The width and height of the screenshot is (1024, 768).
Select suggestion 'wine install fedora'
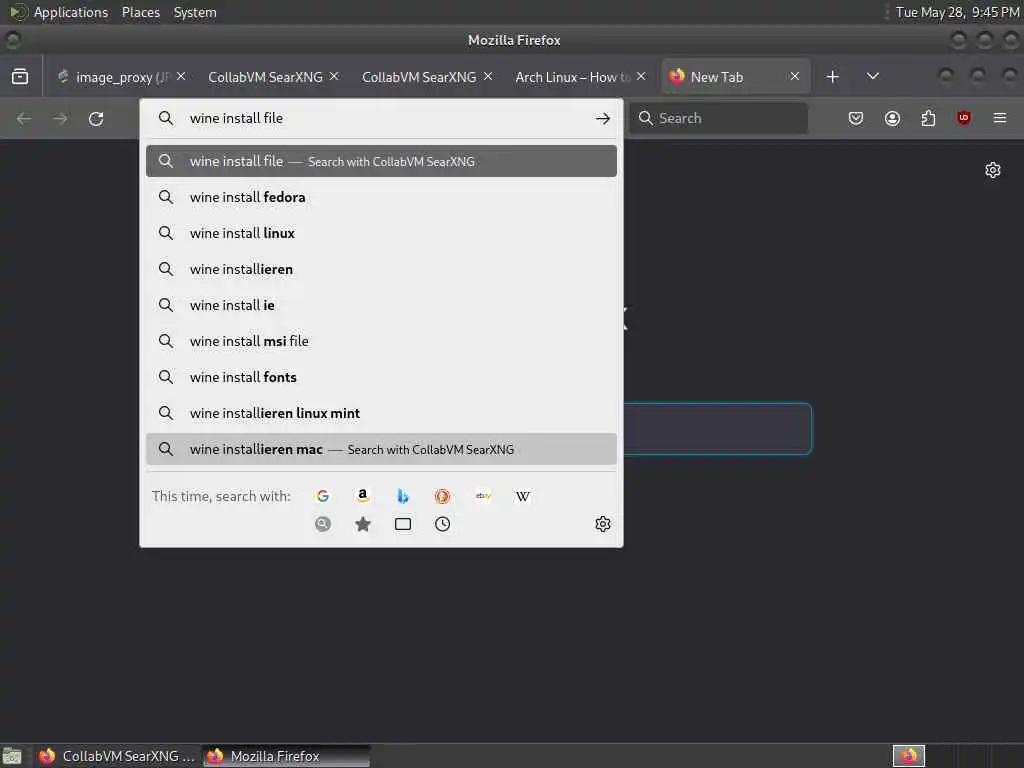tap(381, 197)
